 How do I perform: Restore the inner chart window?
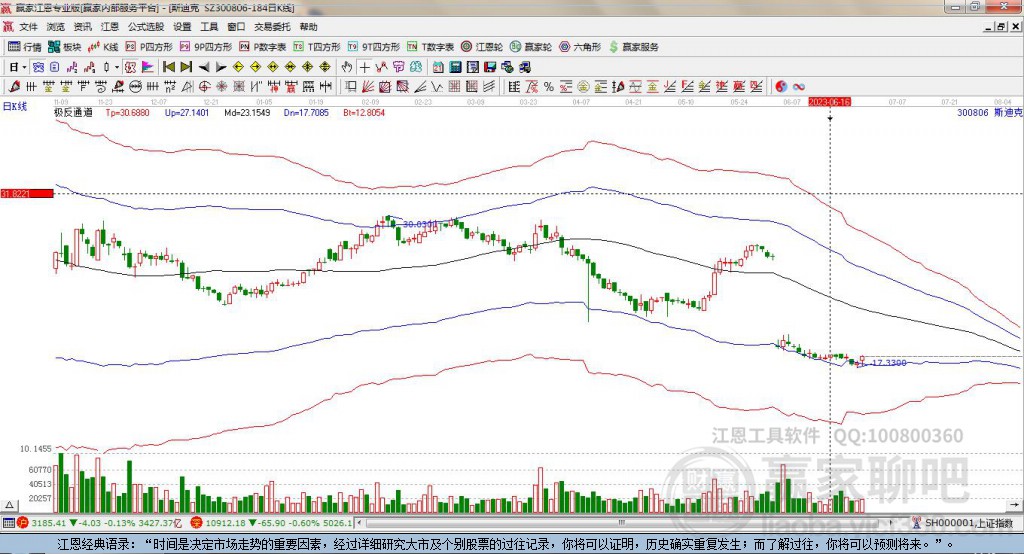point(1001,27)
